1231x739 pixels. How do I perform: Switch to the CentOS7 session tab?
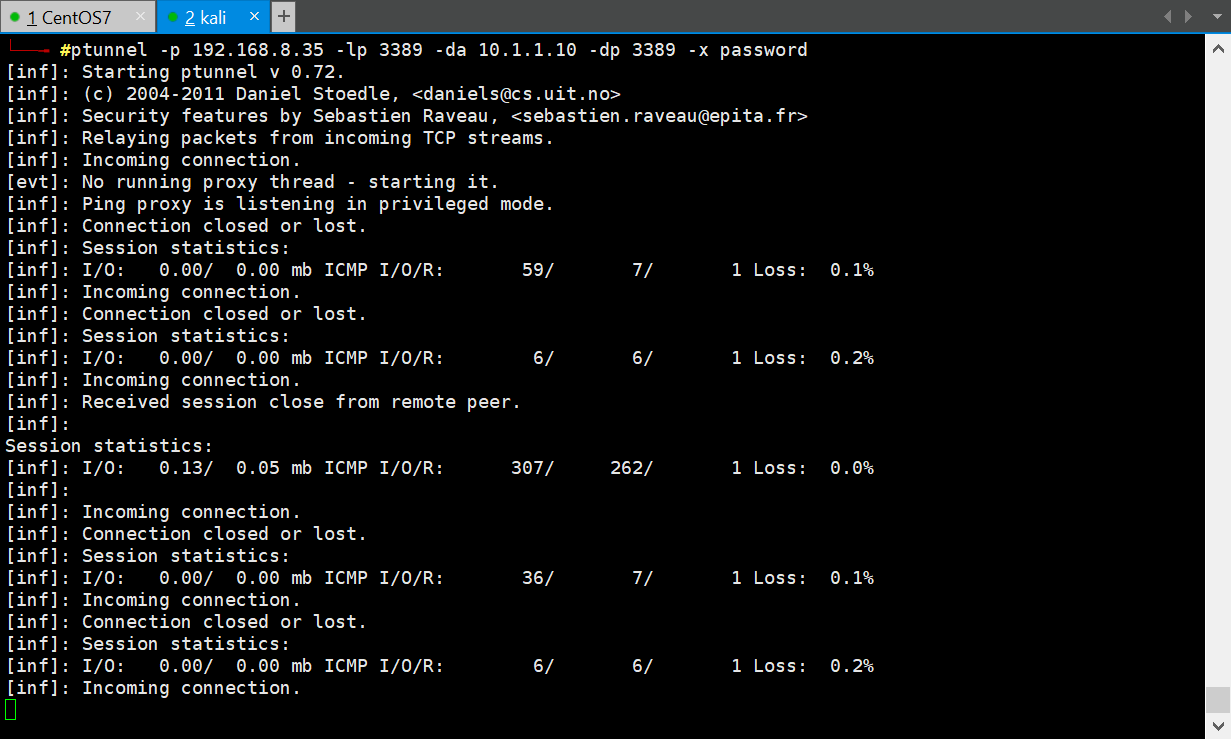click(x=77, y=17)
